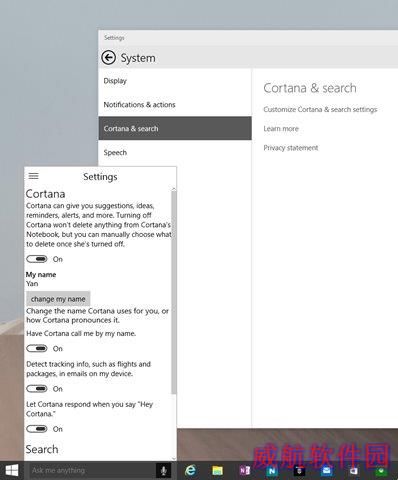Viewport: 398px width, 480px height.
Task: Launch Internet Explorer from the taskbar
Action: 191,471
